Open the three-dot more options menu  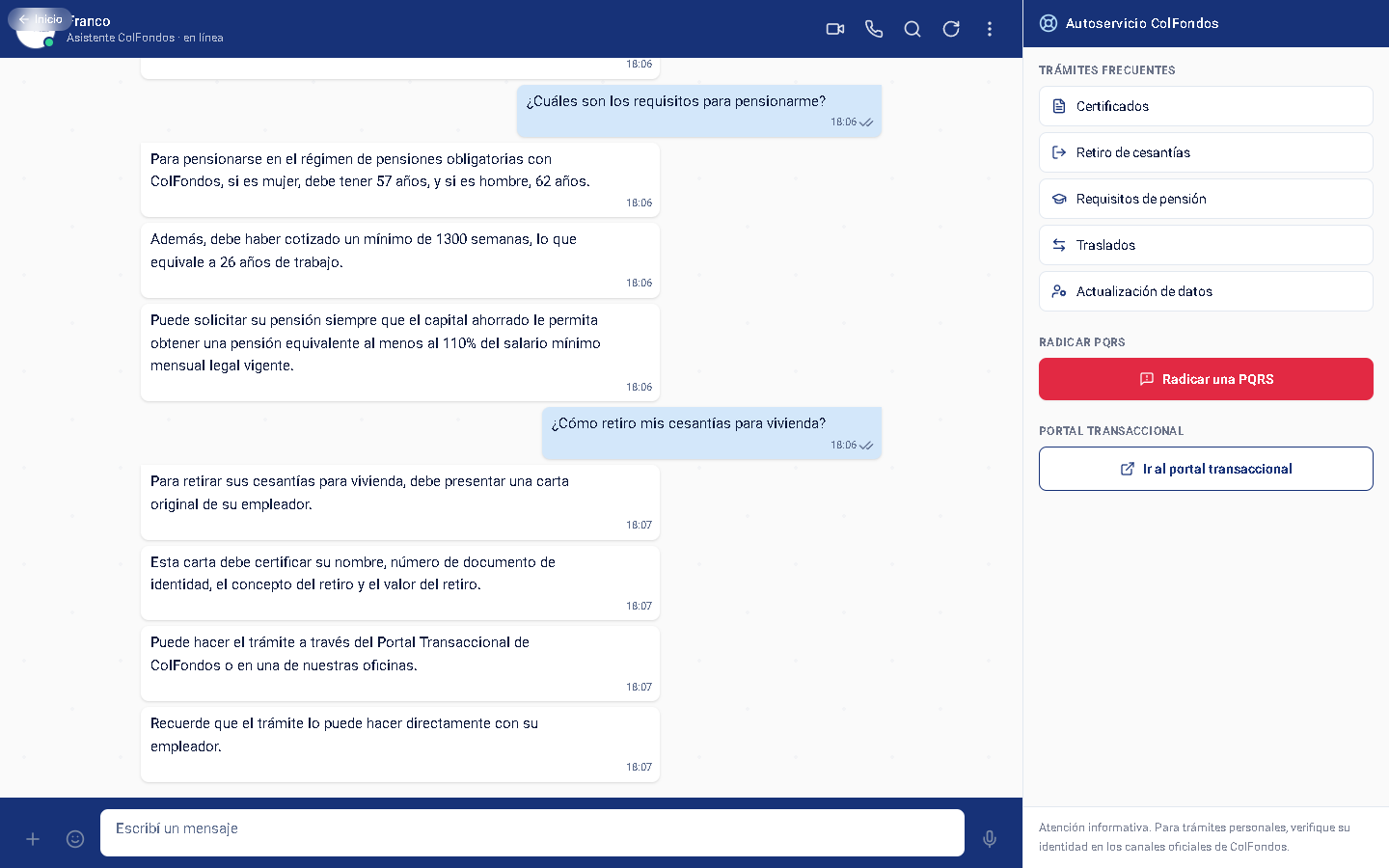click(990, 29)
